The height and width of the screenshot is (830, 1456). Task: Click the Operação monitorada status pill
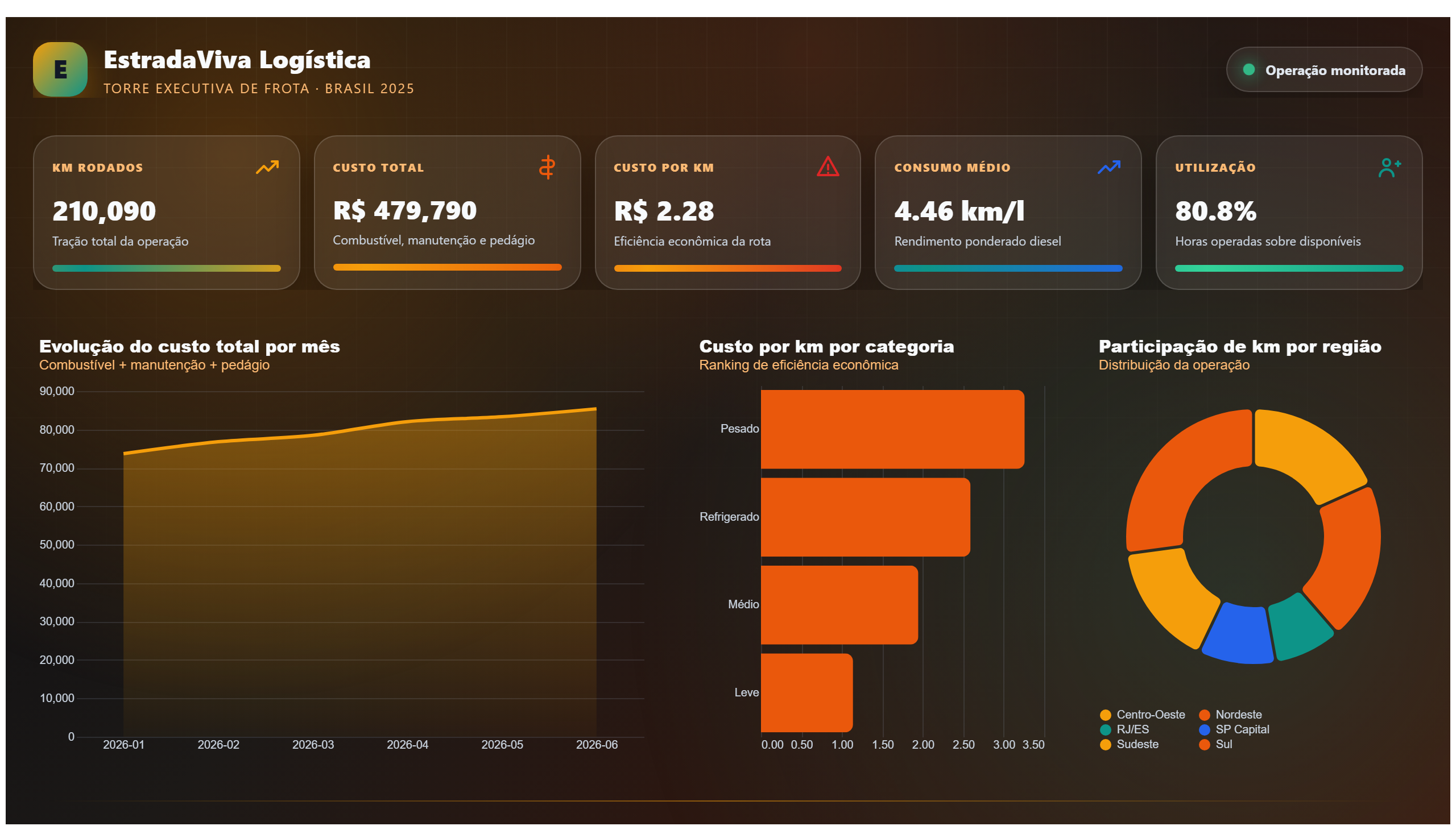1323,69
